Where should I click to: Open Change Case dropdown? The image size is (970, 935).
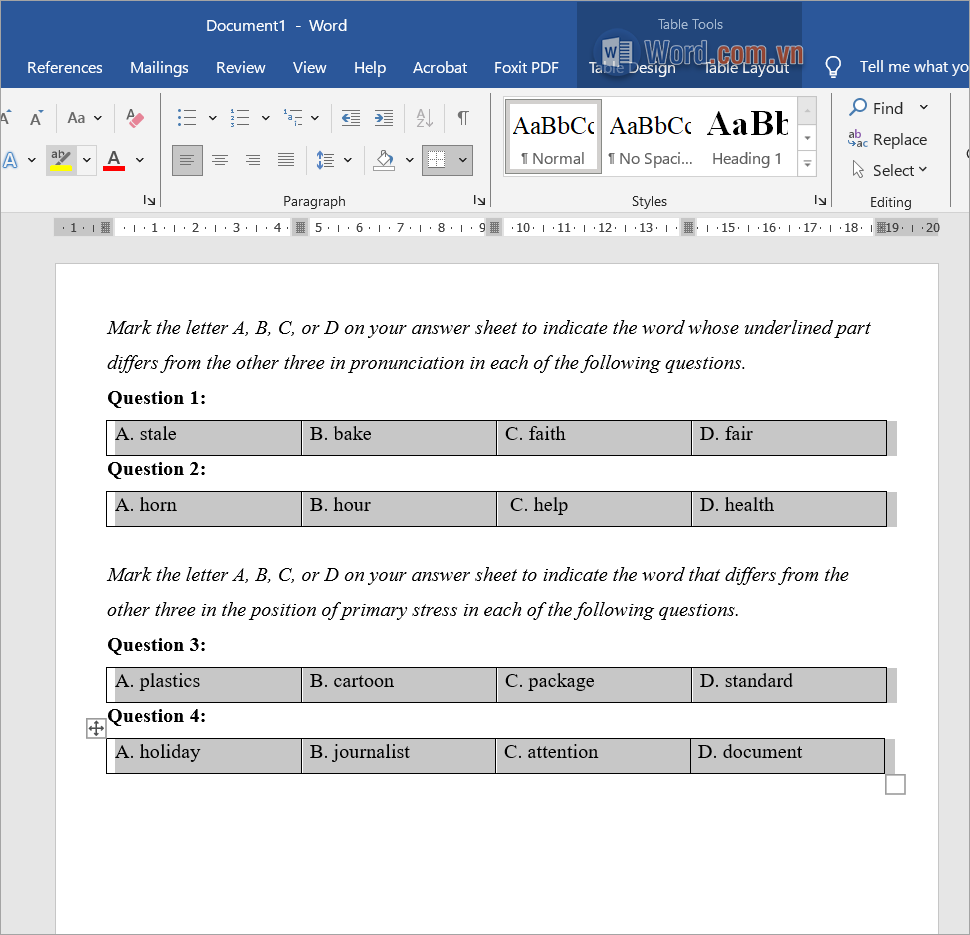[x=85, y=118]
